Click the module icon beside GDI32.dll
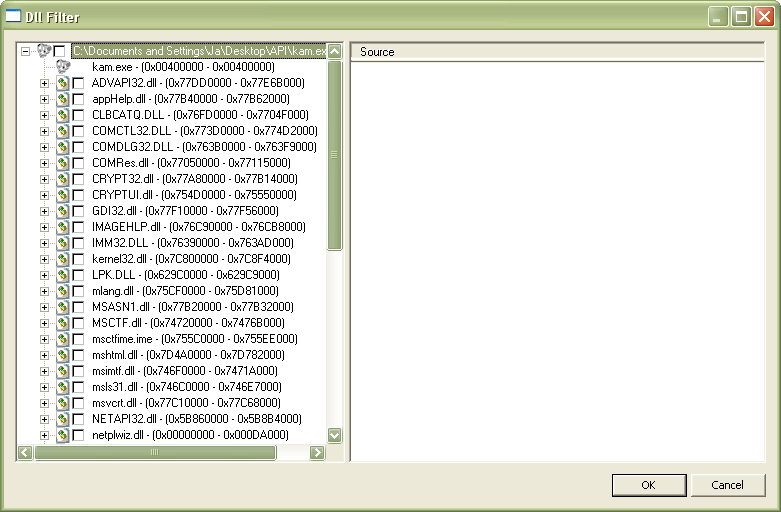Viewport: 781px width, 512px height. [x=62, y=211]
